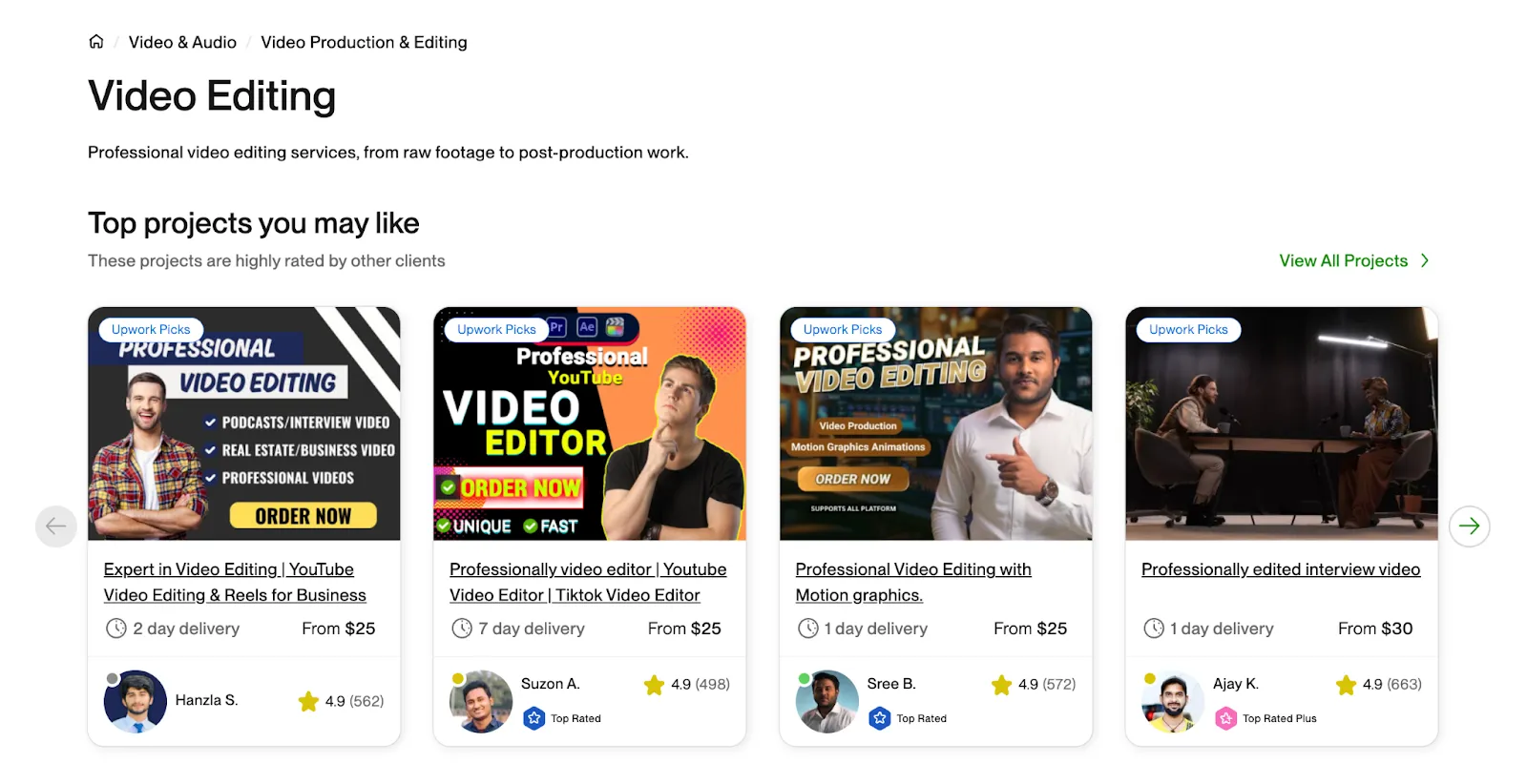Screen dimensions: 1527x784
Task: Click clock icon beside 7 day delivery
Action: [462, 629]
